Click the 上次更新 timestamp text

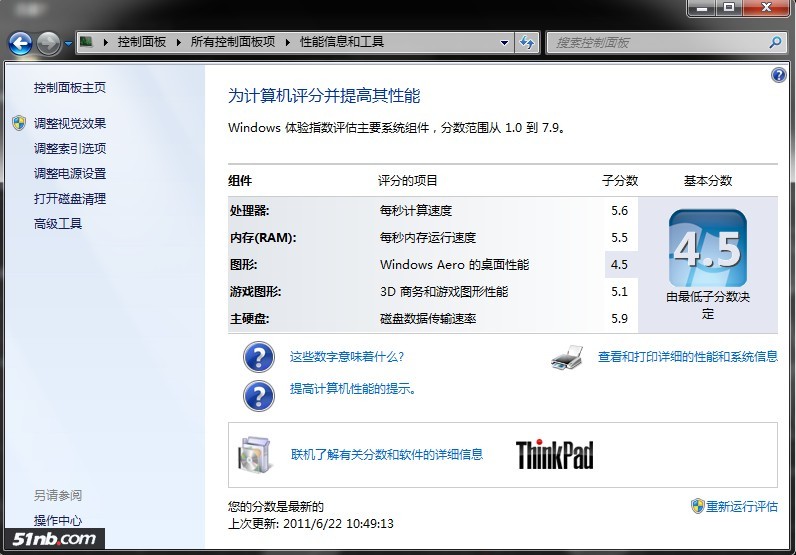point(311,524)
